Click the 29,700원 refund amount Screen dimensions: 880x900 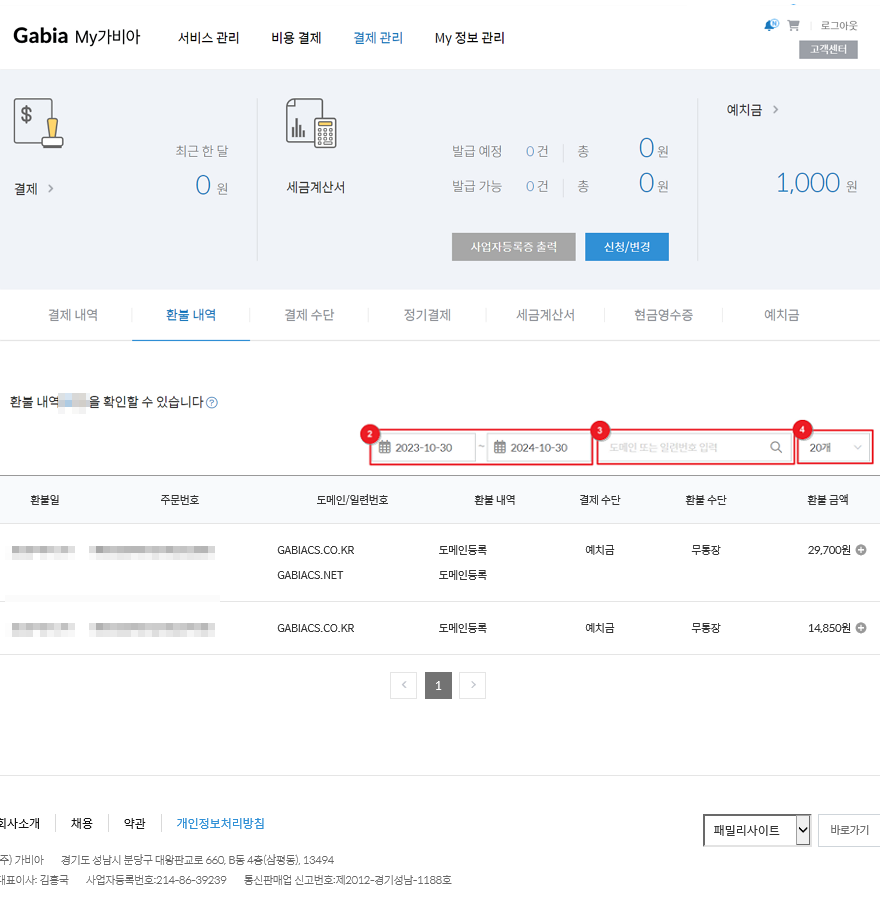click(x=829, y=550)
